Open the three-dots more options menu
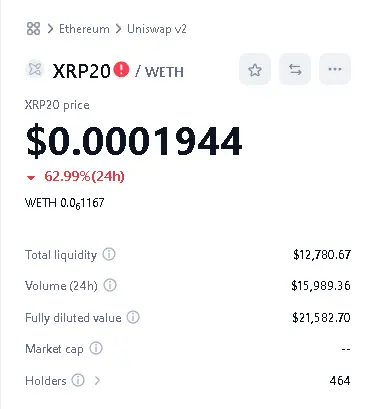 coord(335,69)
